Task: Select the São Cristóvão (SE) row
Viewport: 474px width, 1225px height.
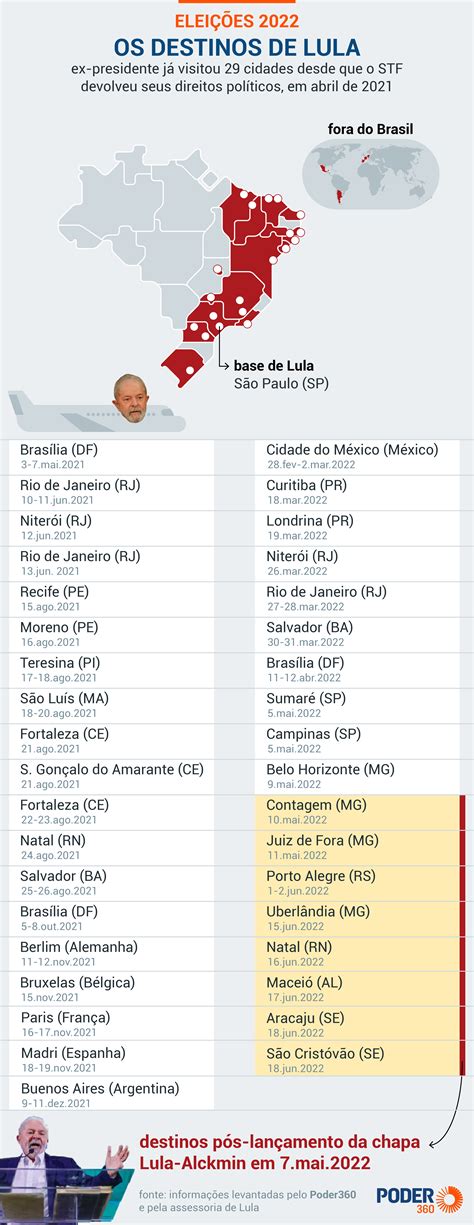Action: click(x=359, y=1059)
